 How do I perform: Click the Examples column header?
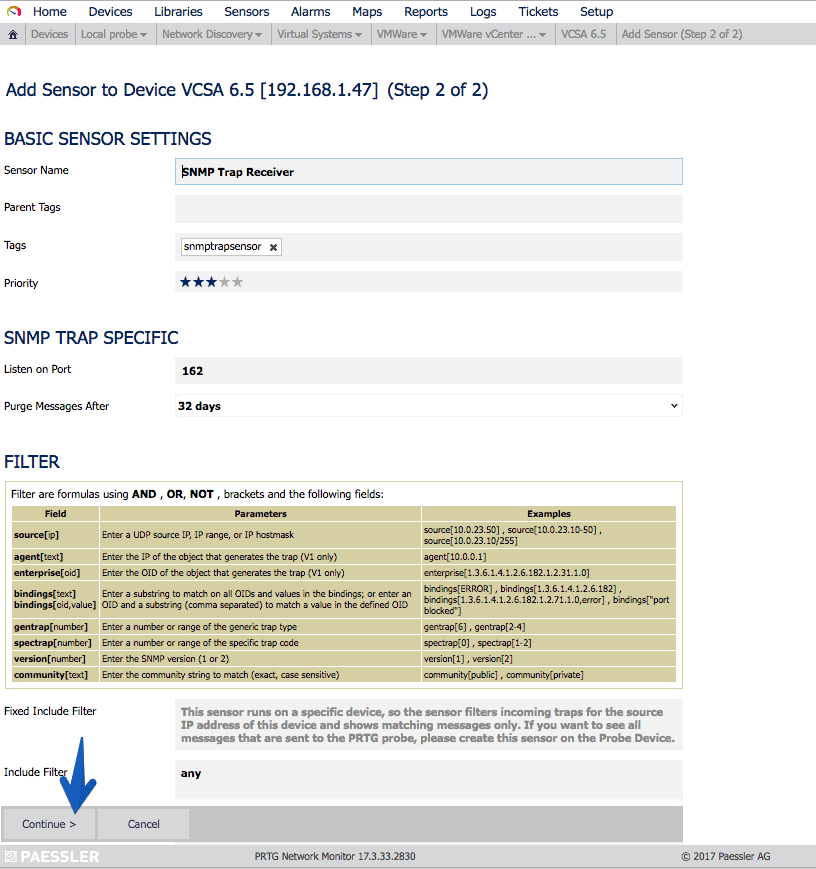click(549, 514)
